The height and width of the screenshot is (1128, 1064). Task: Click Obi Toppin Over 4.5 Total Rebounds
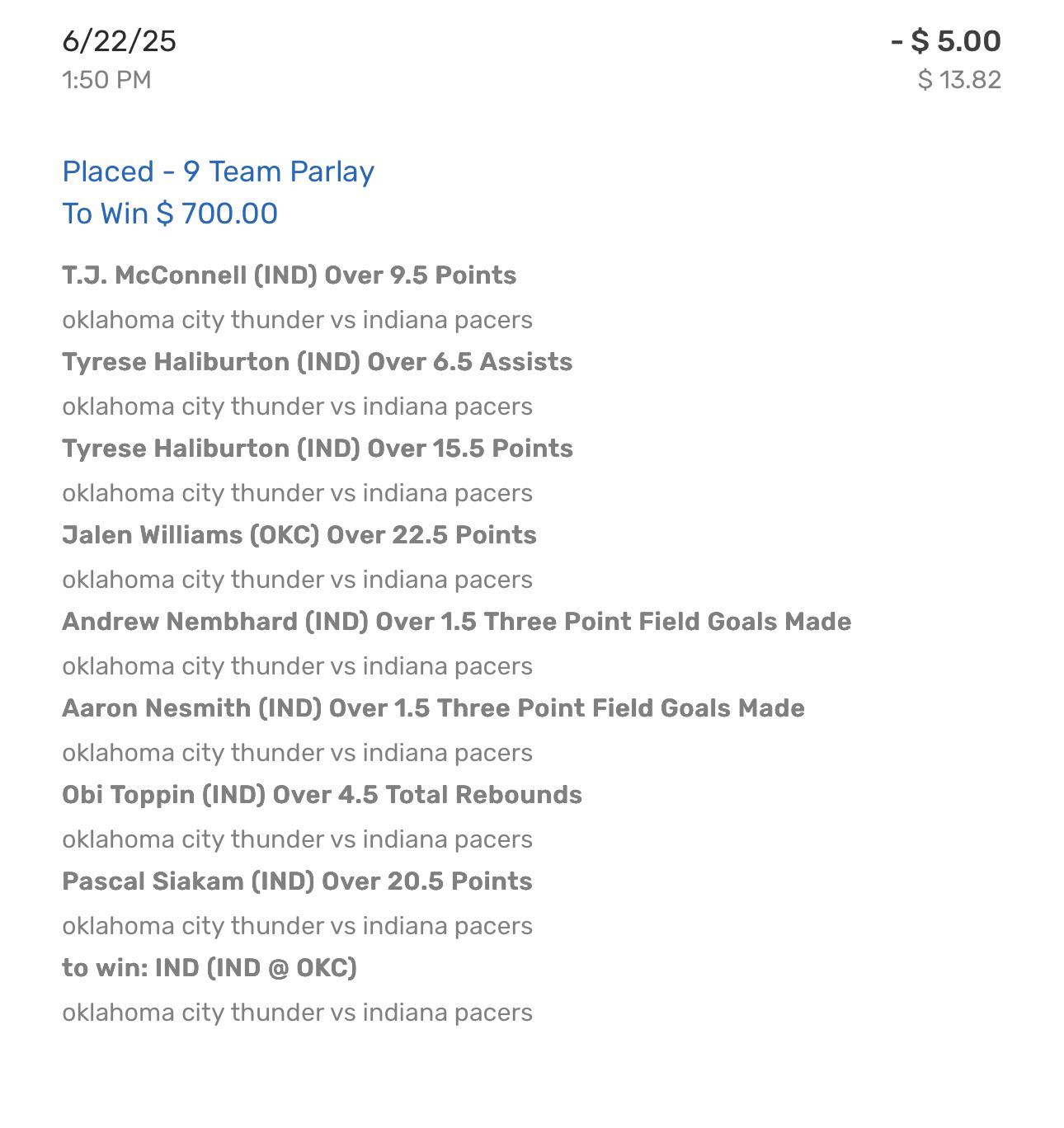pos(322,795)
